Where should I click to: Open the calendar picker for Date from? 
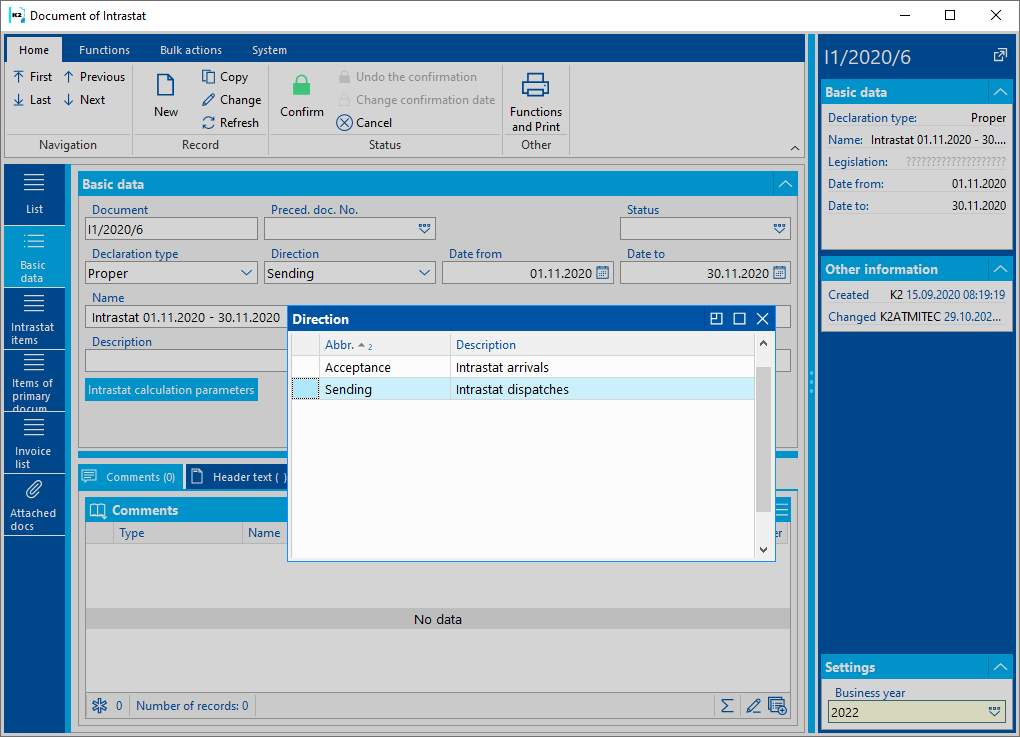[603, 273]
